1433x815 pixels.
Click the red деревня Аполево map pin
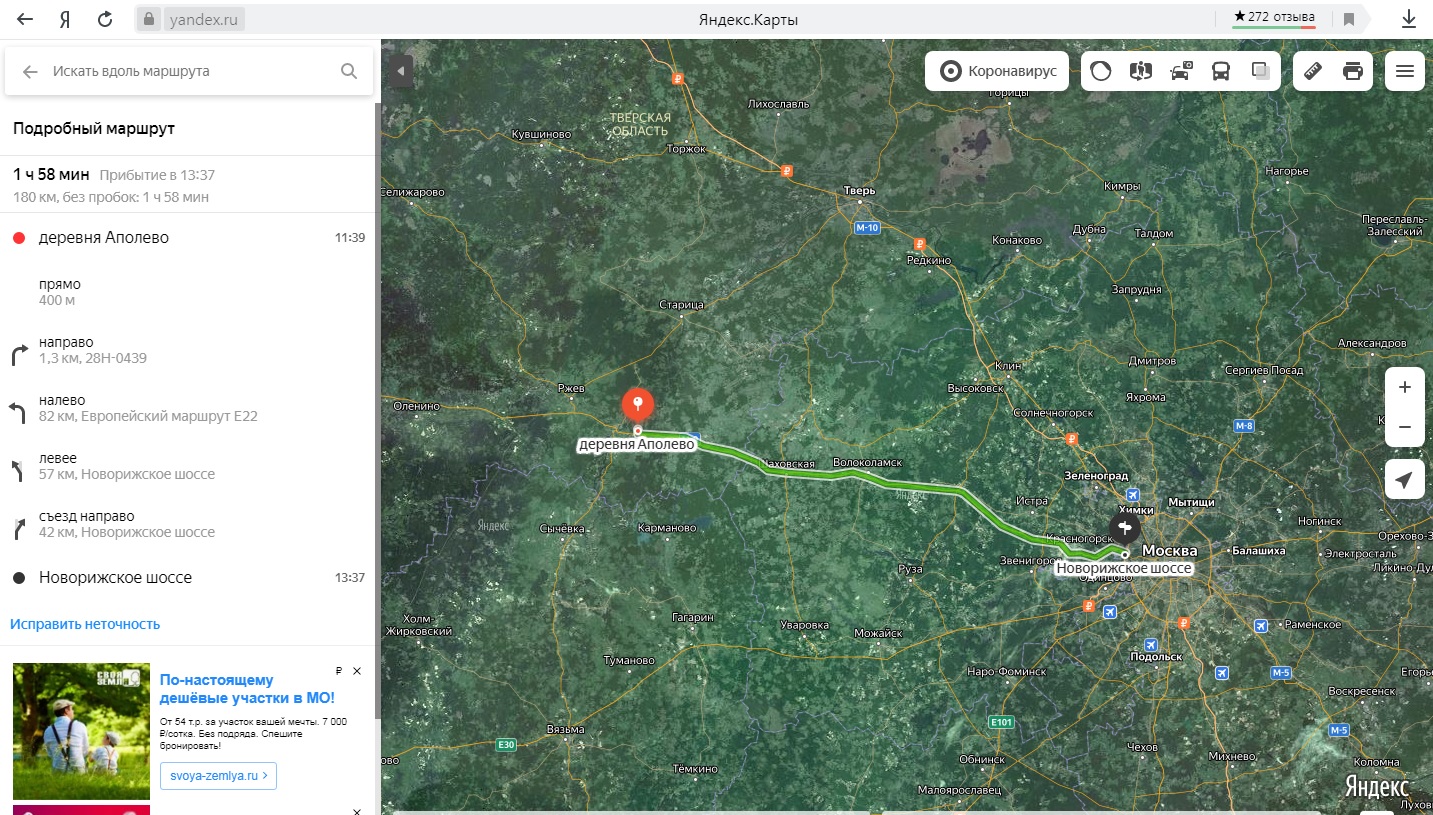(x=638, y=405)
